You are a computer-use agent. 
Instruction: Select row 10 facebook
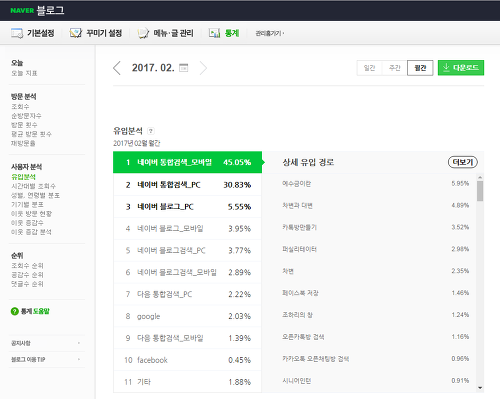[187, 360]
